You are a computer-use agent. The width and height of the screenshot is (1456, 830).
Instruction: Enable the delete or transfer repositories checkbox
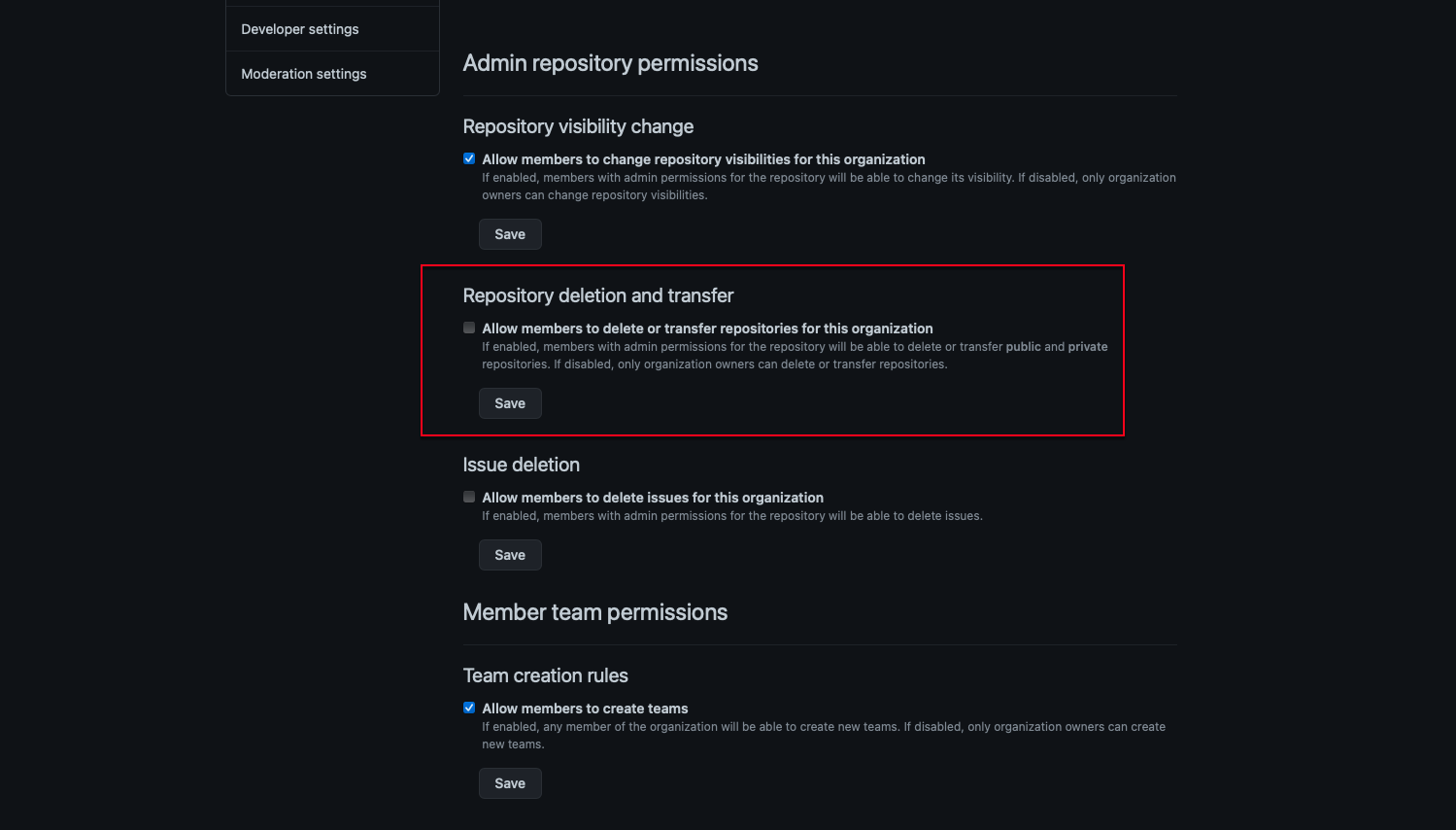pos(469,329)
